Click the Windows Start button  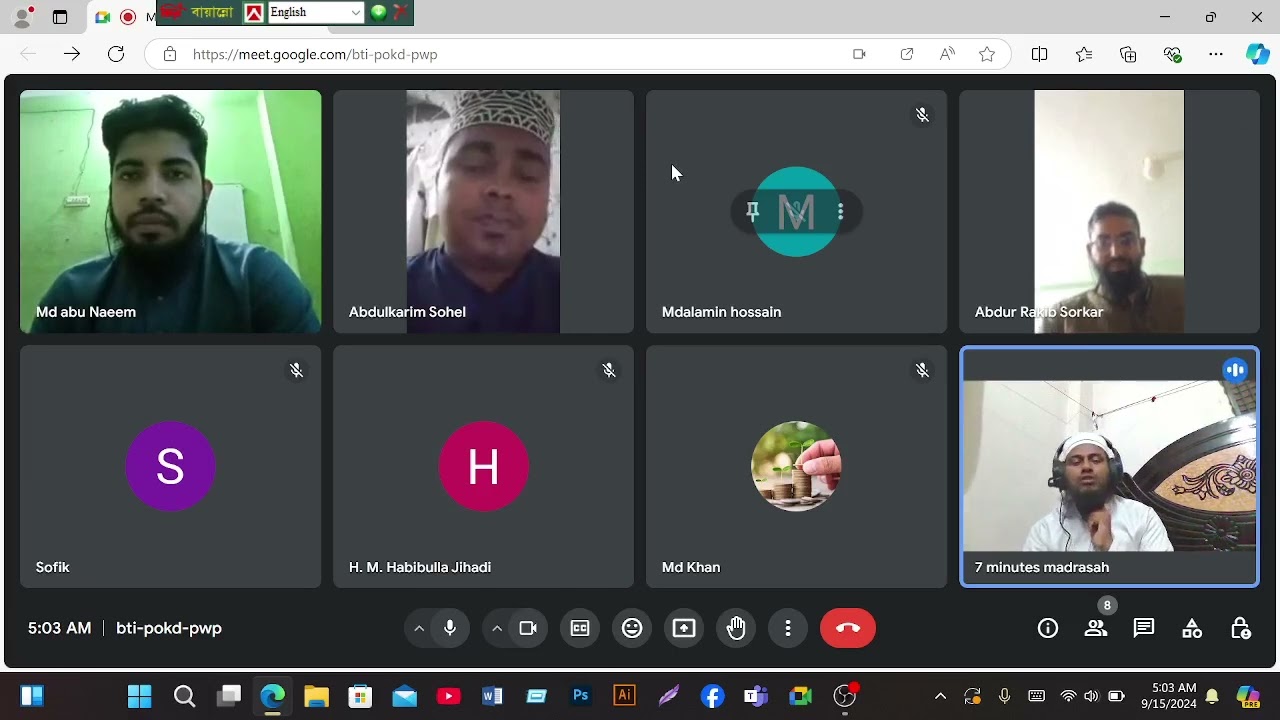[x=140, y=696]
